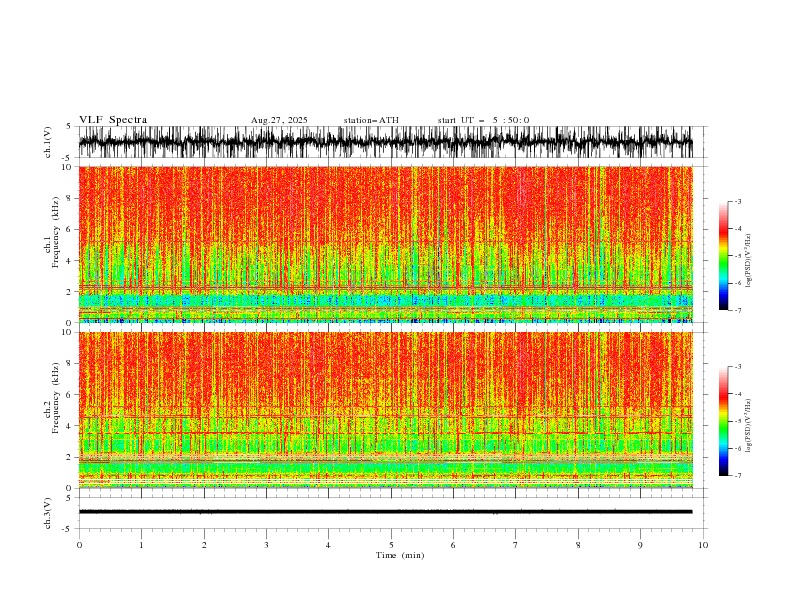Click the "-7" label on ch.1 color bar
The height and width of the screenshot is (612, 792).
coord(738,310)
